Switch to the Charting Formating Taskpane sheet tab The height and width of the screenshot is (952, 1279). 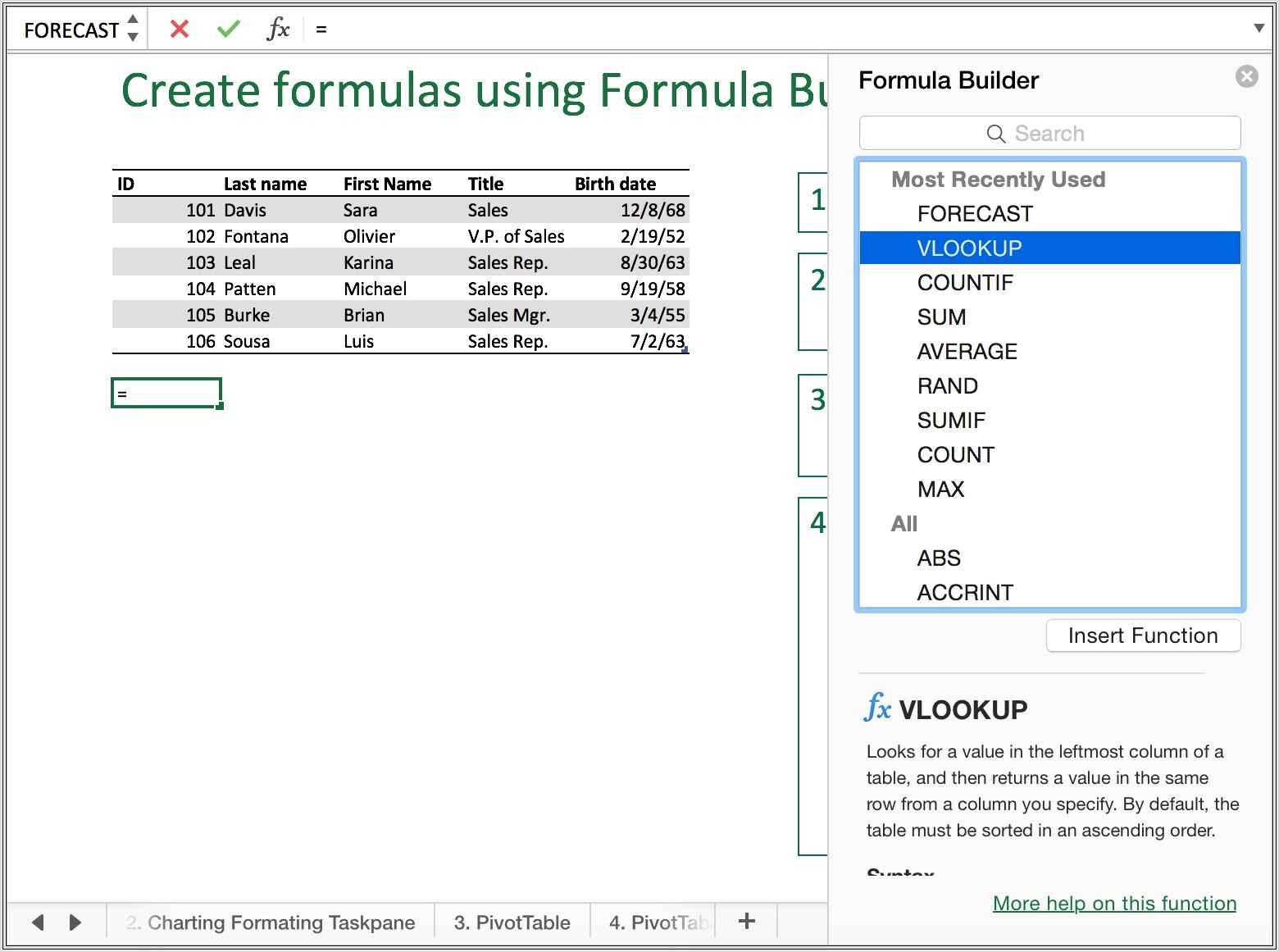[x=271, y=922]
